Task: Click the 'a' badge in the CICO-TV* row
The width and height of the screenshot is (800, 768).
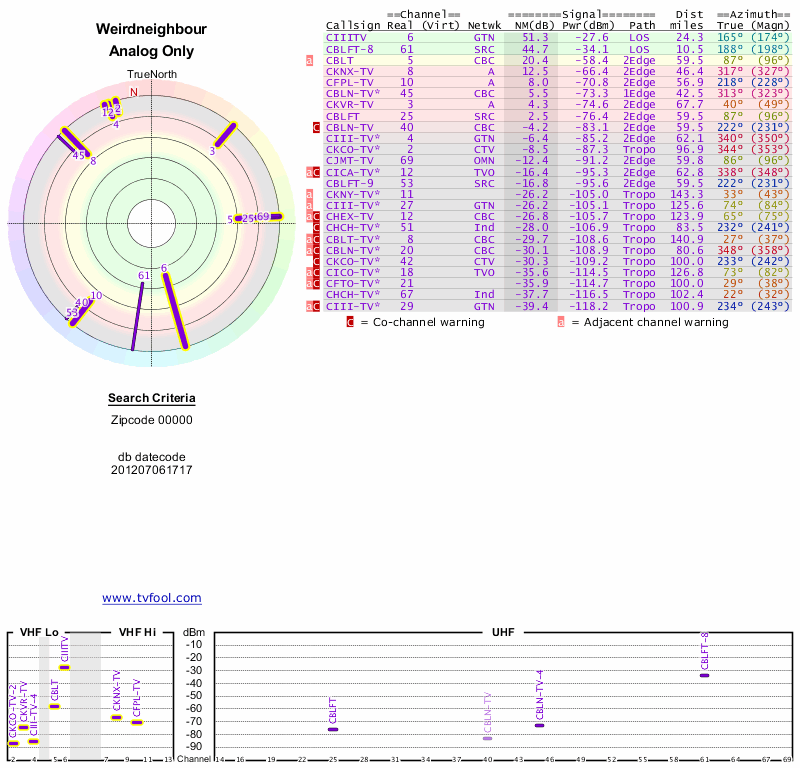Action: coord(309,272)
